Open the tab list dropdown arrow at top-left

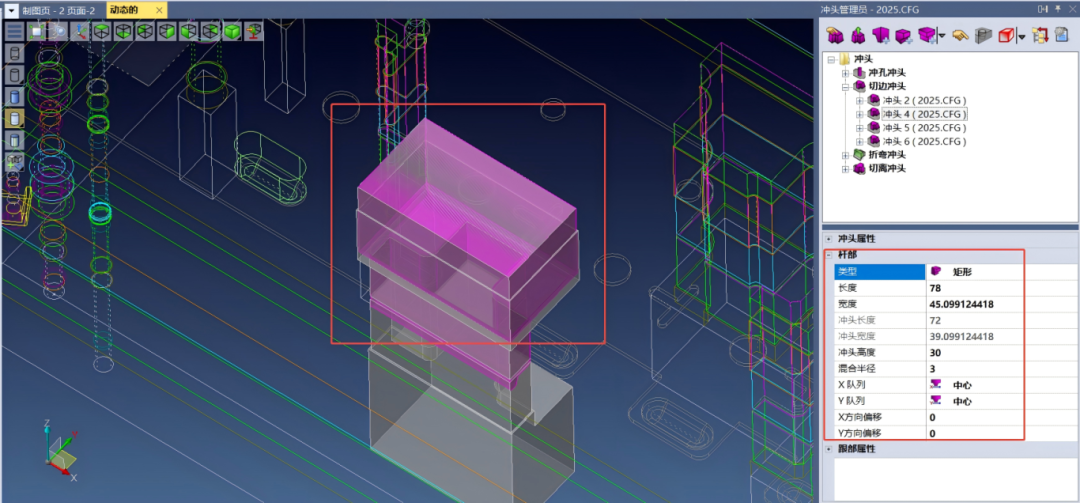coord(12,10)
